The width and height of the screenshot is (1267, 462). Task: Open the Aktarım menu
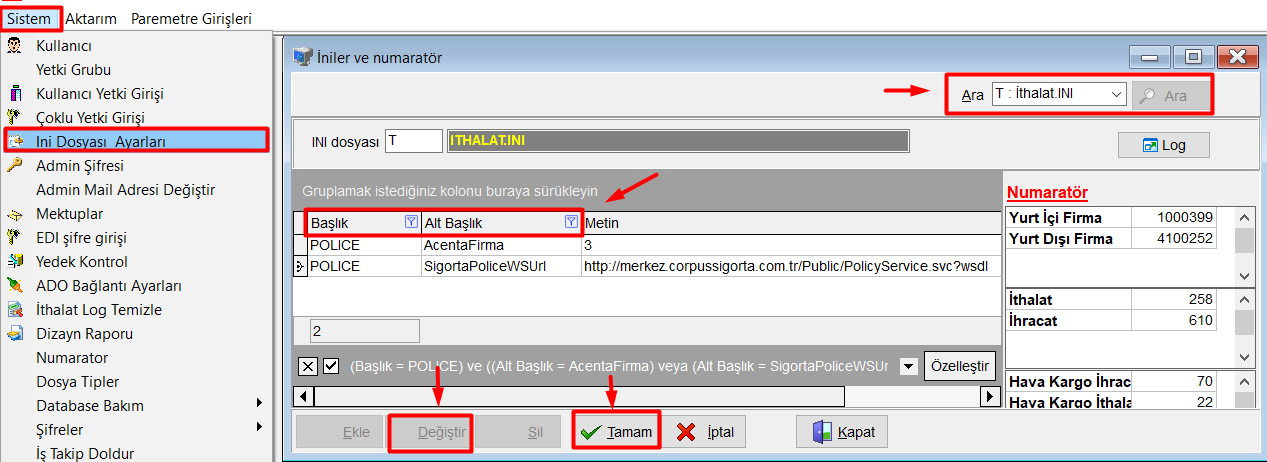pos(91,18)
